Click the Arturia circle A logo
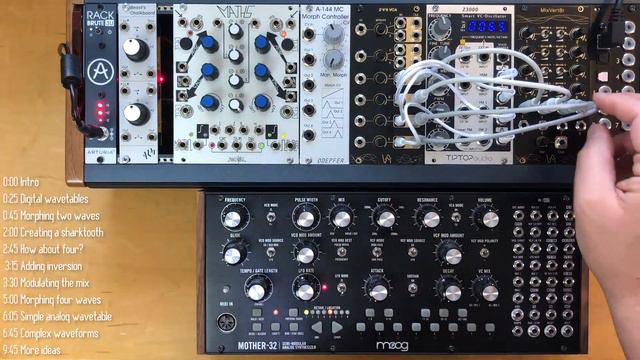The image size is (640, 360). click(x=100, y=72)
